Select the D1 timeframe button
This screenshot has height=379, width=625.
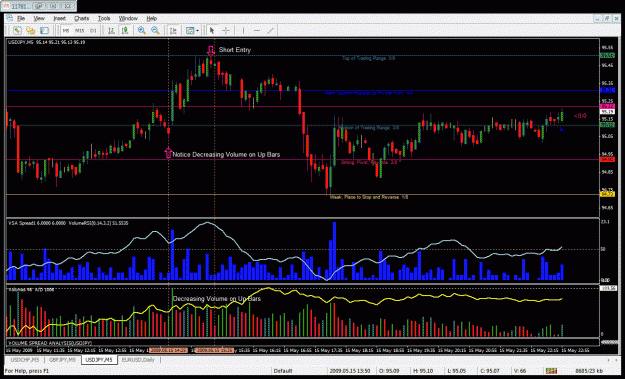click(93, 30)
